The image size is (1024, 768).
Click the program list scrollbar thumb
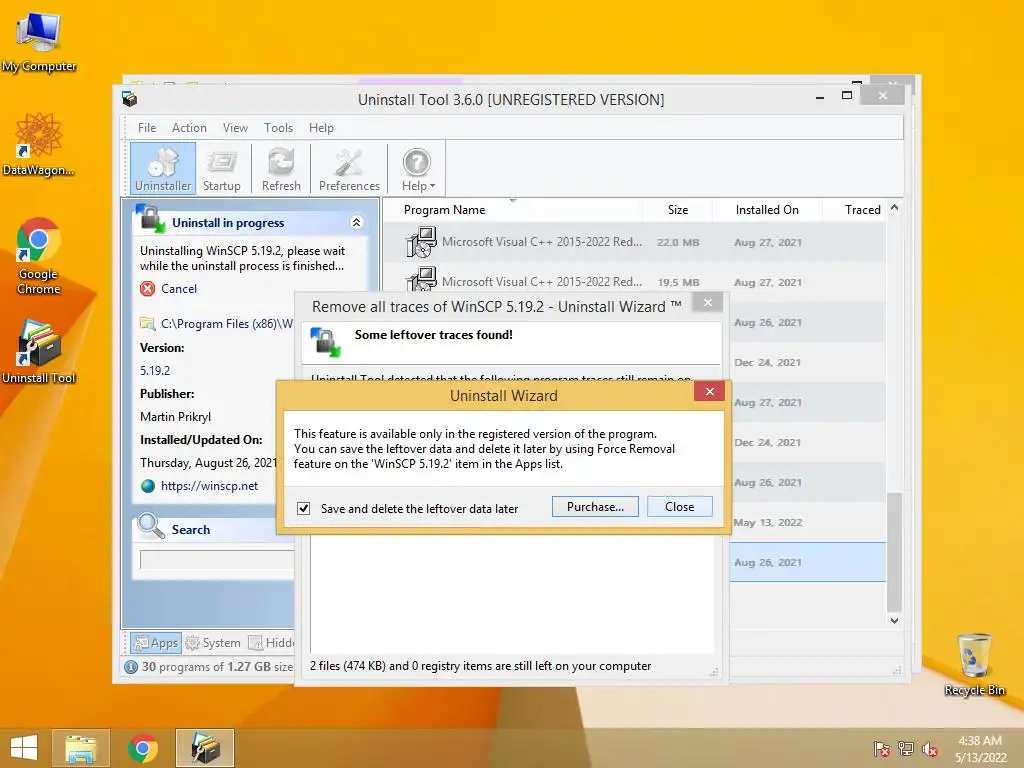(x=894, y=552)
